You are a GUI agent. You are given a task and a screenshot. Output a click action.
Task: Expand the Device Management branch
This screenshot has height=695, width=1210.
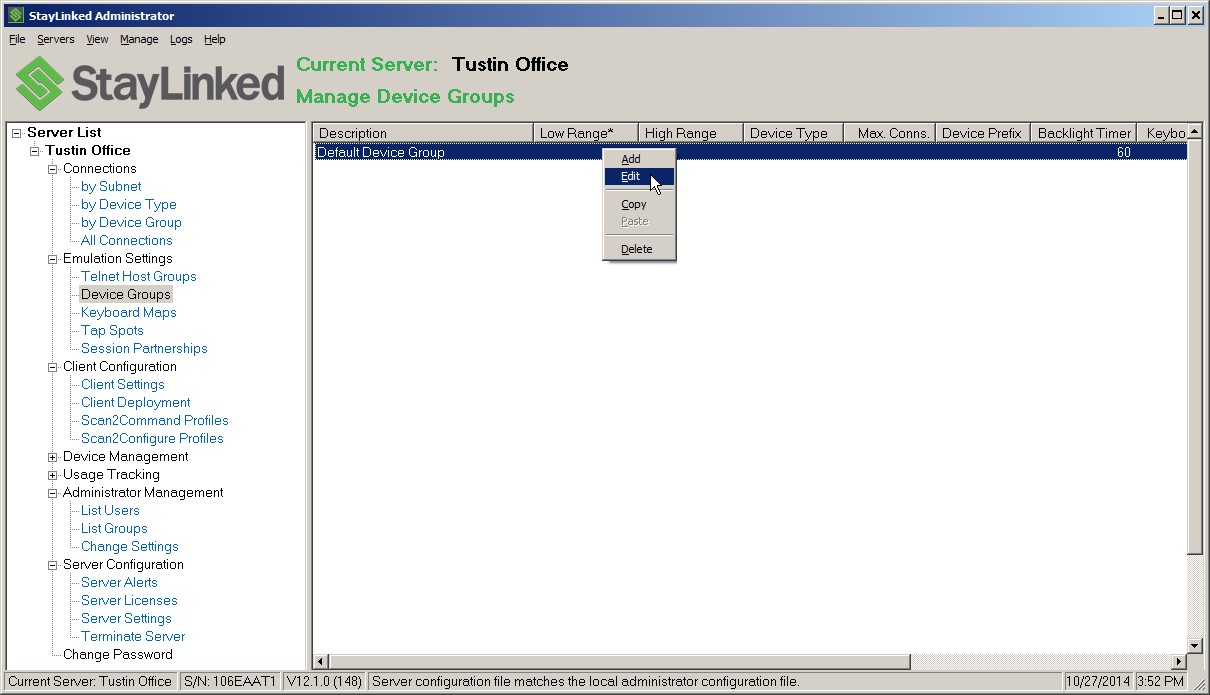tap(51, 456)
